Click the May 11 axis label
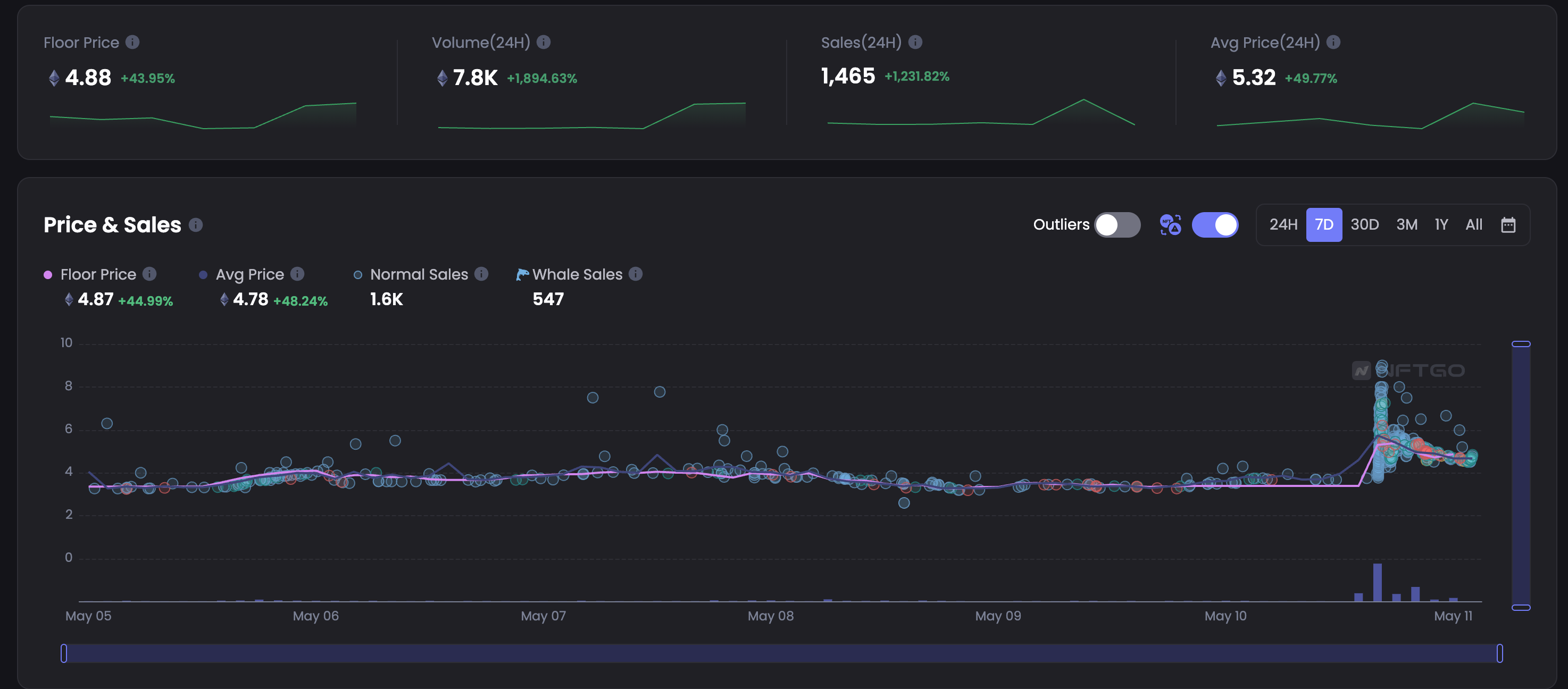The width and height of the screenshot is (1568, 689). [x=1453, y=616]
